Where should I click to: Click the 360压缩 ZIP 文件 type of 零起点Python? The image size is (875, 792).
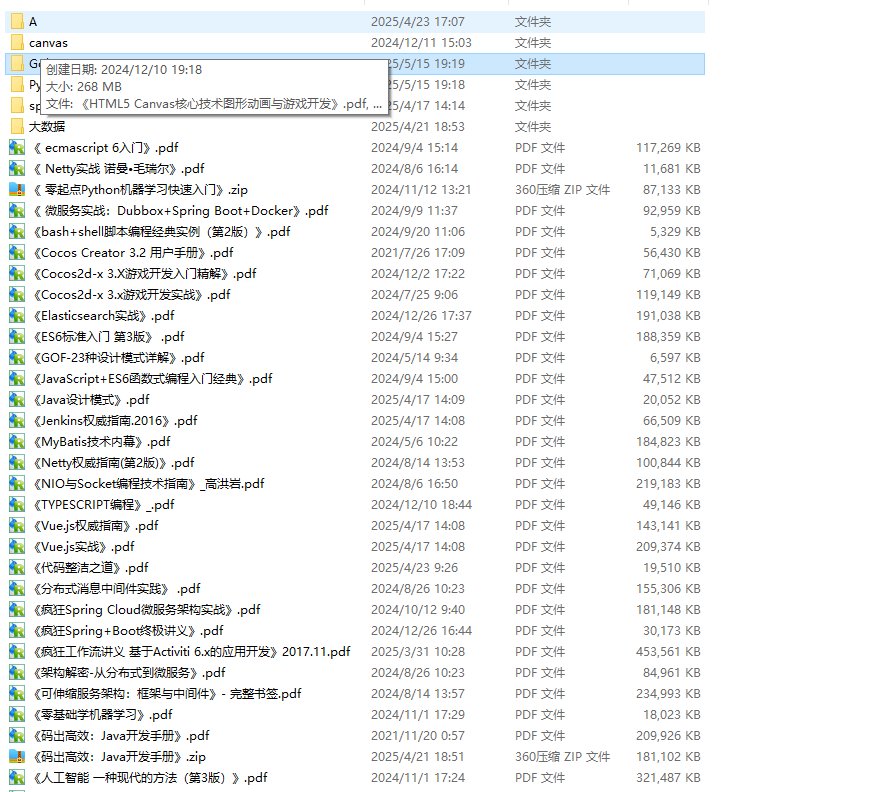click(x=562, y=190)
